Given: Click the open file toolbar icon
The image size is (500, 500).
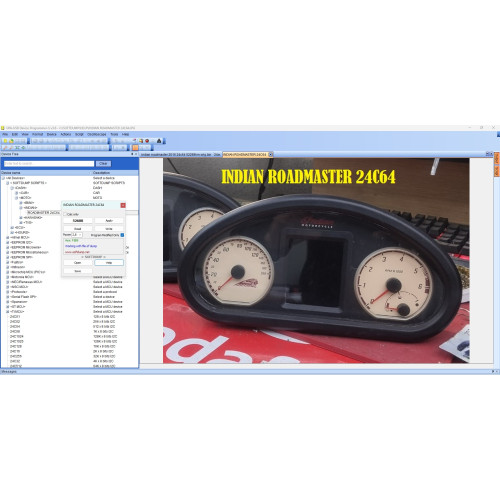Looking at the screenshot, I should click(x=11, y=141).
